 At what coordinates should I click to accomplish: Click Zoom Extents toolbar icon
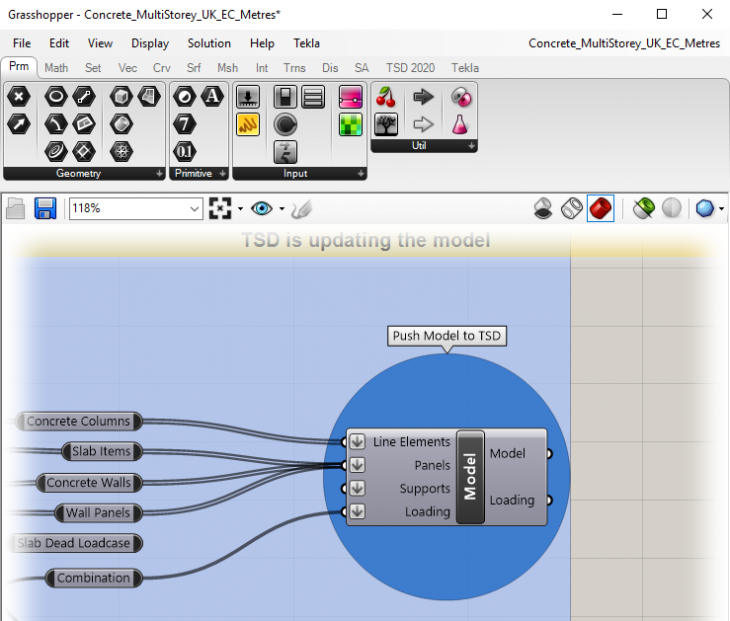220,208
